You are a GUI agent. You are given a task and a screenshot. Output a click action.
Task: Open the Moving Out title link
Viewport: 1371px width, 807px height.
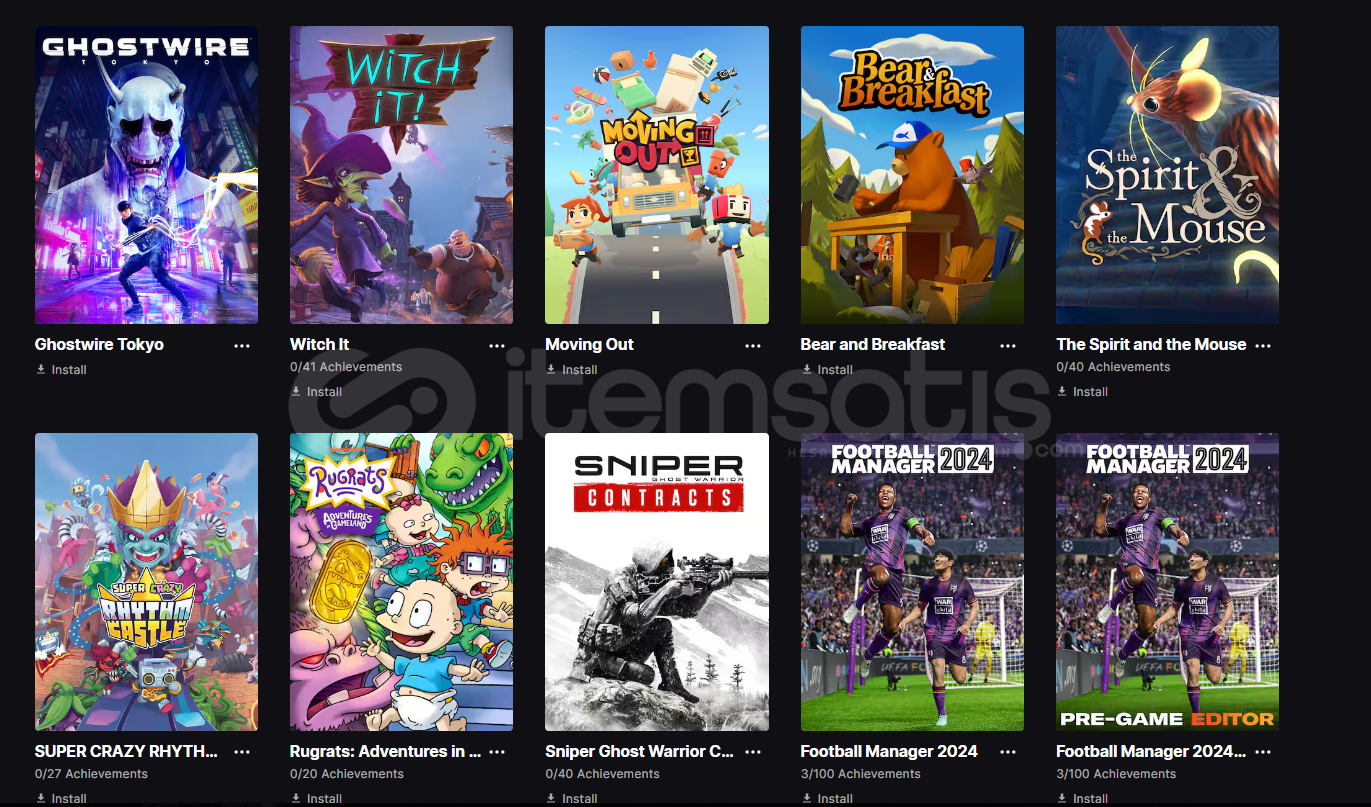tap(589, 344)
